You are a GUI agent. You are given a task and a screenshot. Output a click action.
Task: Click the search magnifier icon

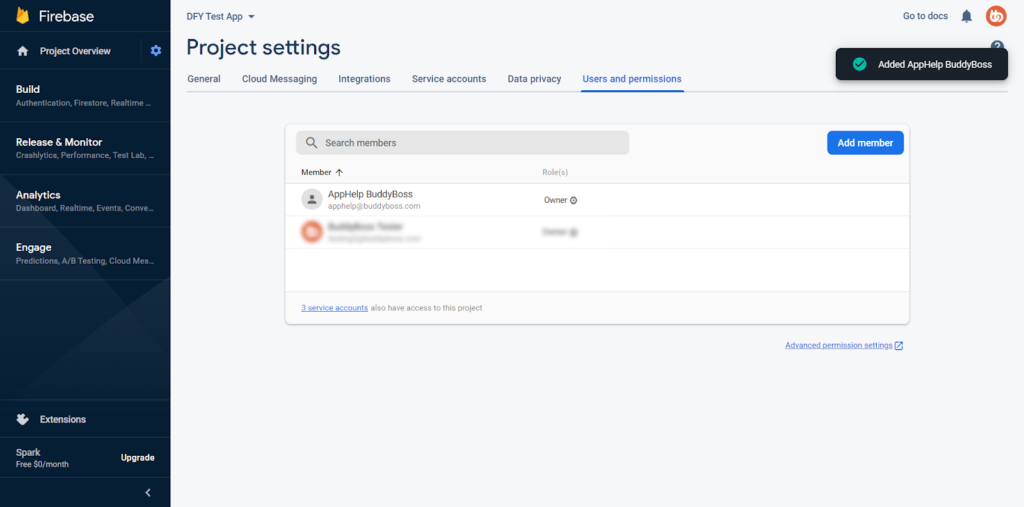tap(312, 143)
